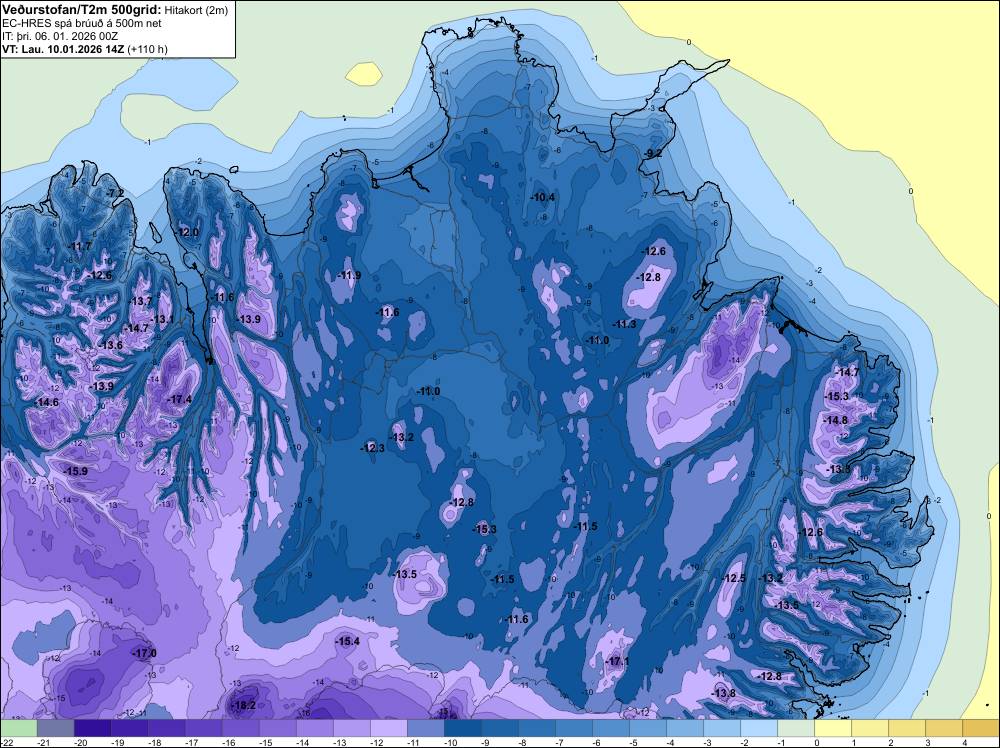Screen dimensions: 1000x748
Task: Pick the legend swatch labeled -5
Action: (647, 728)
